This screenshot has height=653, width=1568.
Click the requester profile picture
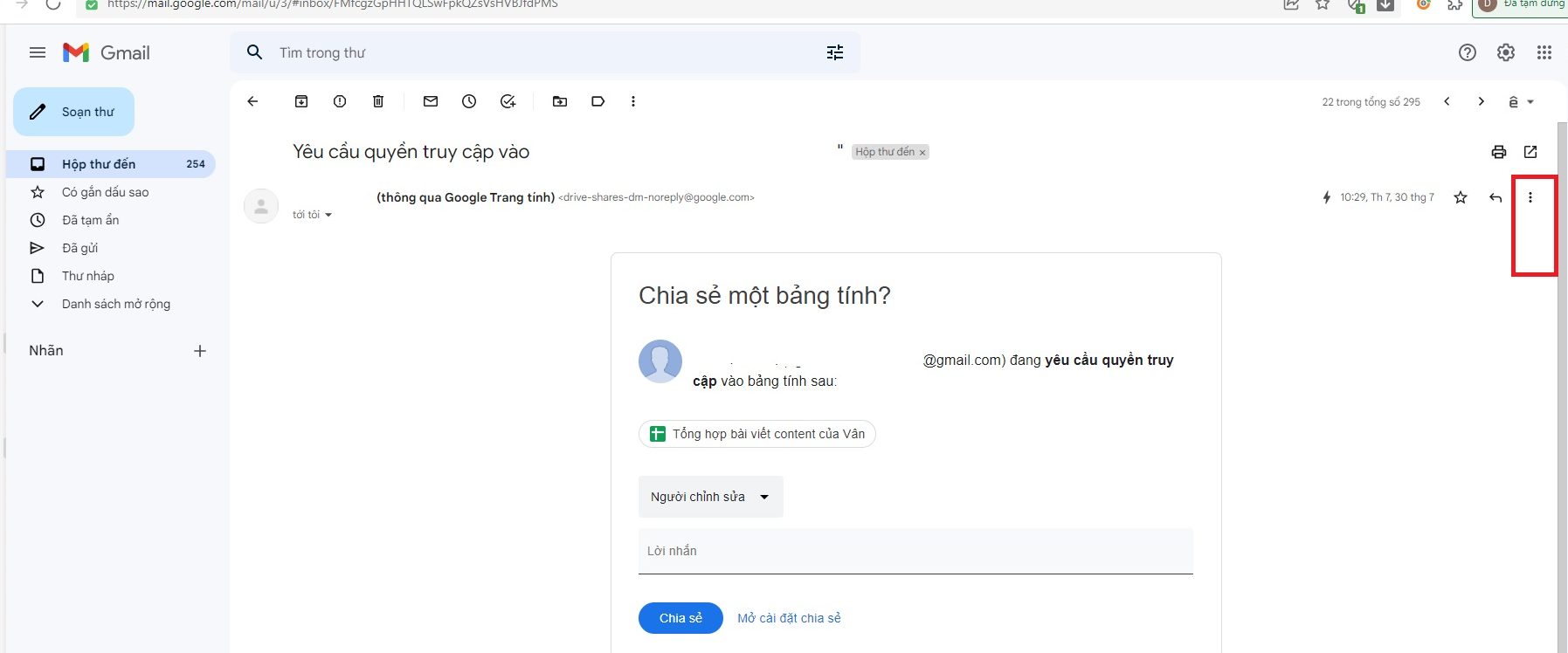pos(660,361)
